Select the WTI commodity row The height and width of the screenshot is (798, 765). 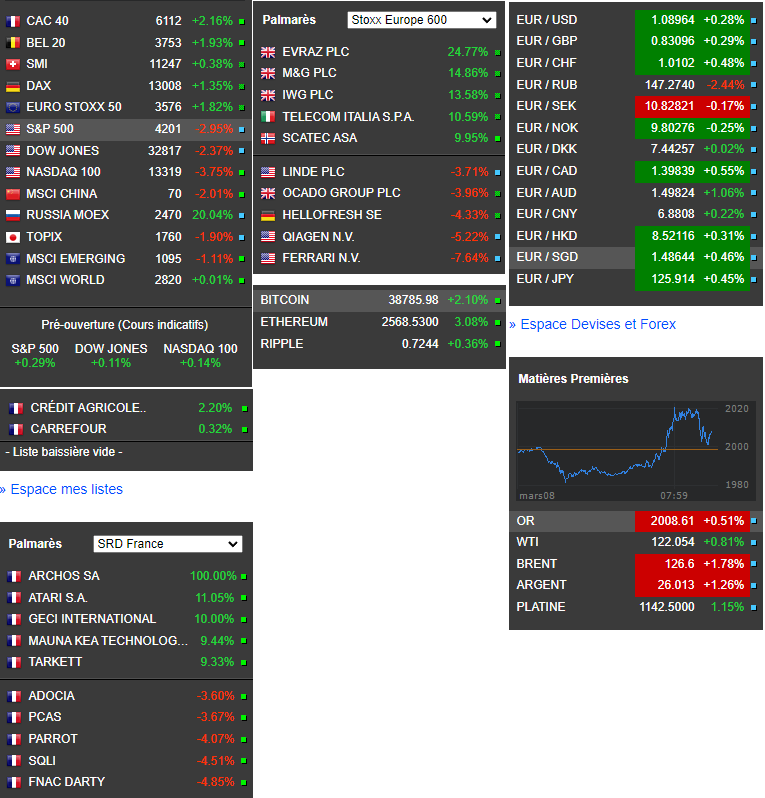[x=636, y=542]
